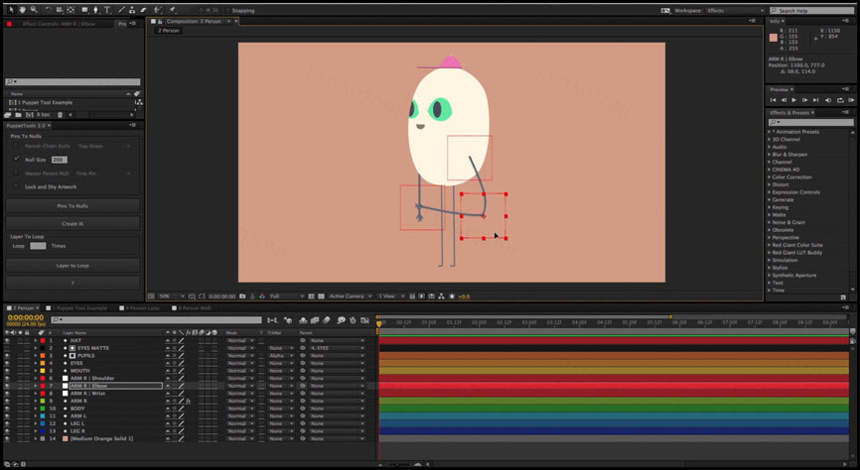Toggle the transparency grid icon

pos(321,296)
